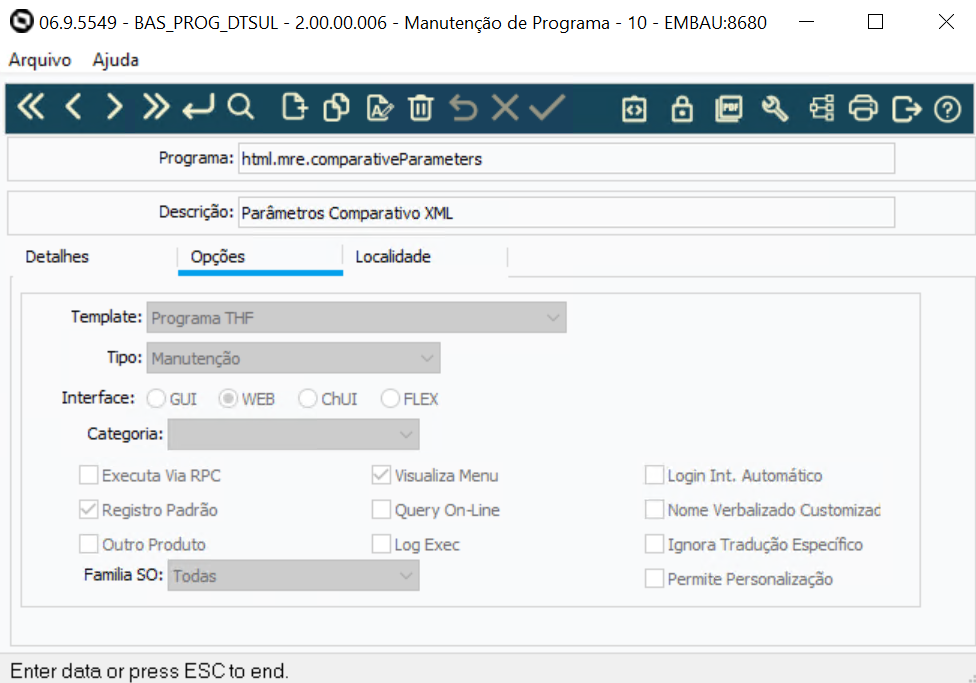Select the WEB interface radio button
The image size is (976, 683).
click(x=228, y=398)
